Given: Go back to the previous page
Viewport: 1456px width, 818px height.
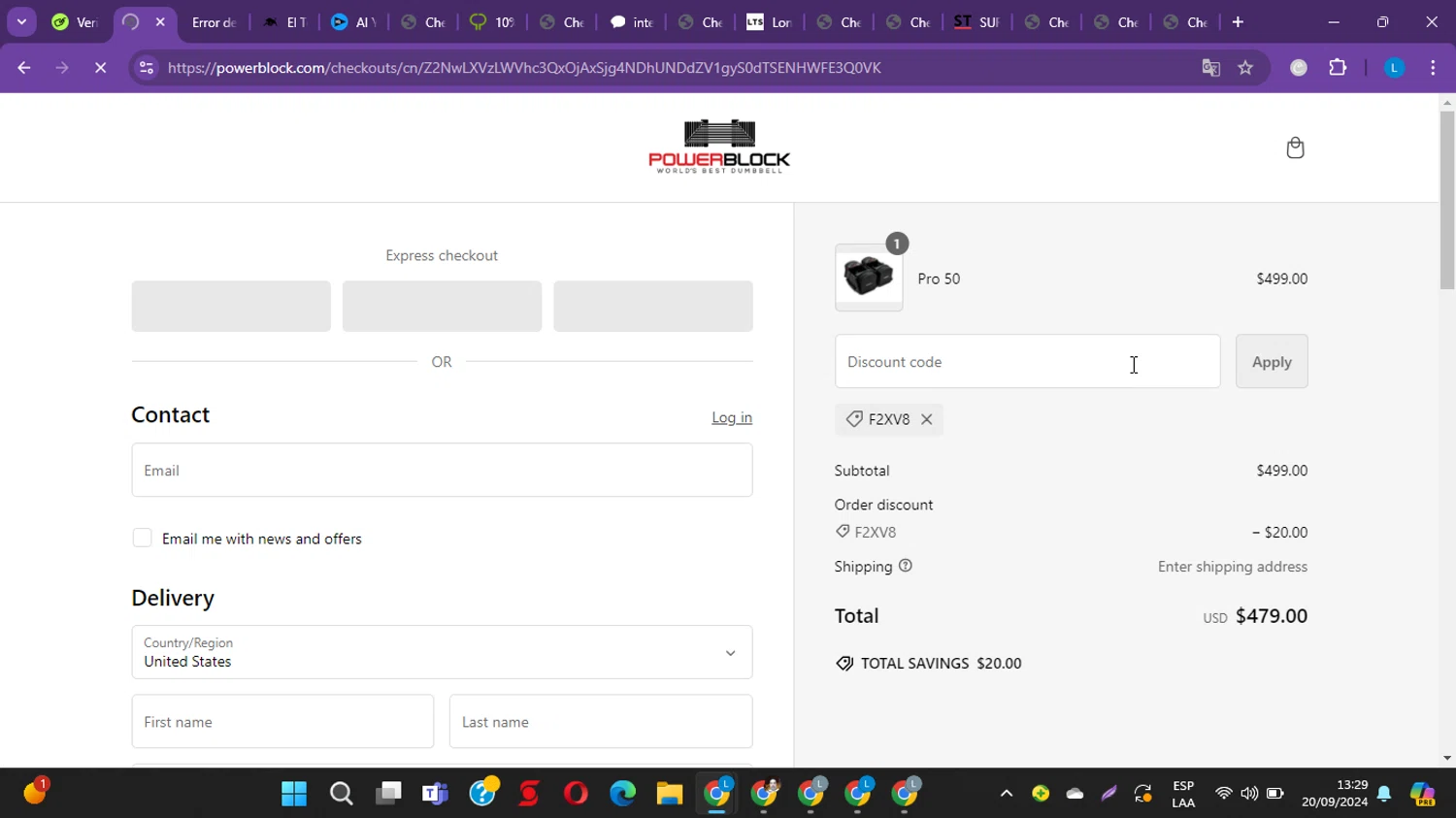Looking at the screenshot, I should (24, 68).
